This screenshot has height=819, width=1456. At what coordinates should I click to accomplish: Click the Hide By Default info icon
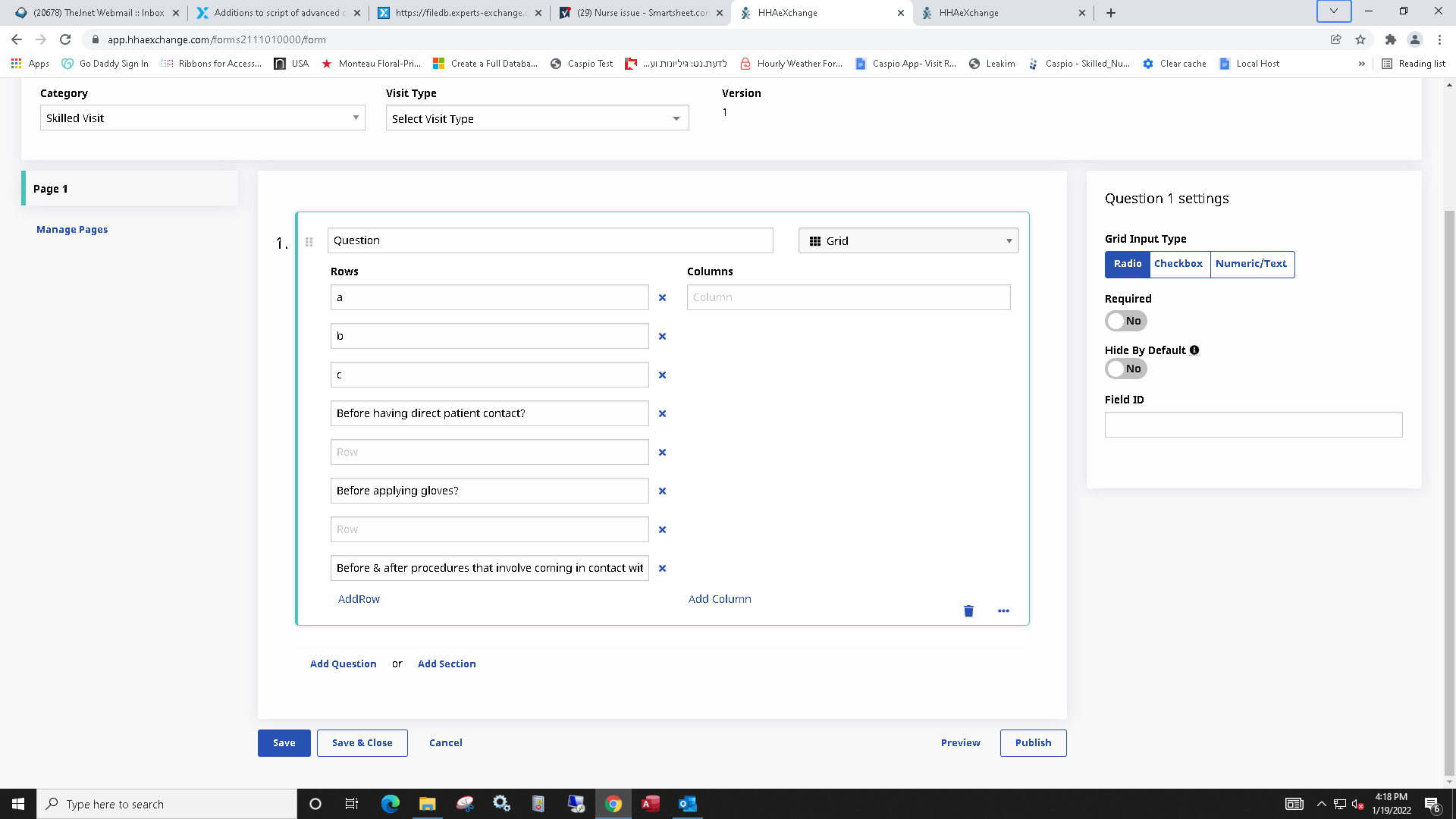[1195, 350]
